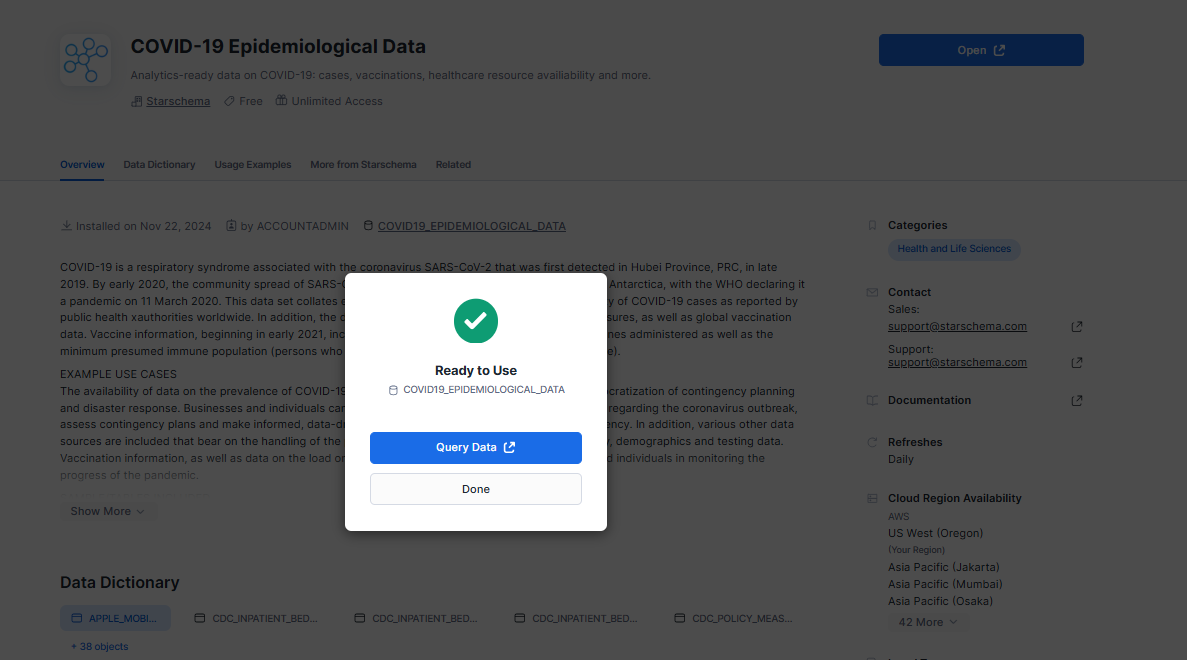Select the Health and Life Sciences category tag
Image resolution: width=1187 pixels, height=660 pixels.
coord(954,249)
